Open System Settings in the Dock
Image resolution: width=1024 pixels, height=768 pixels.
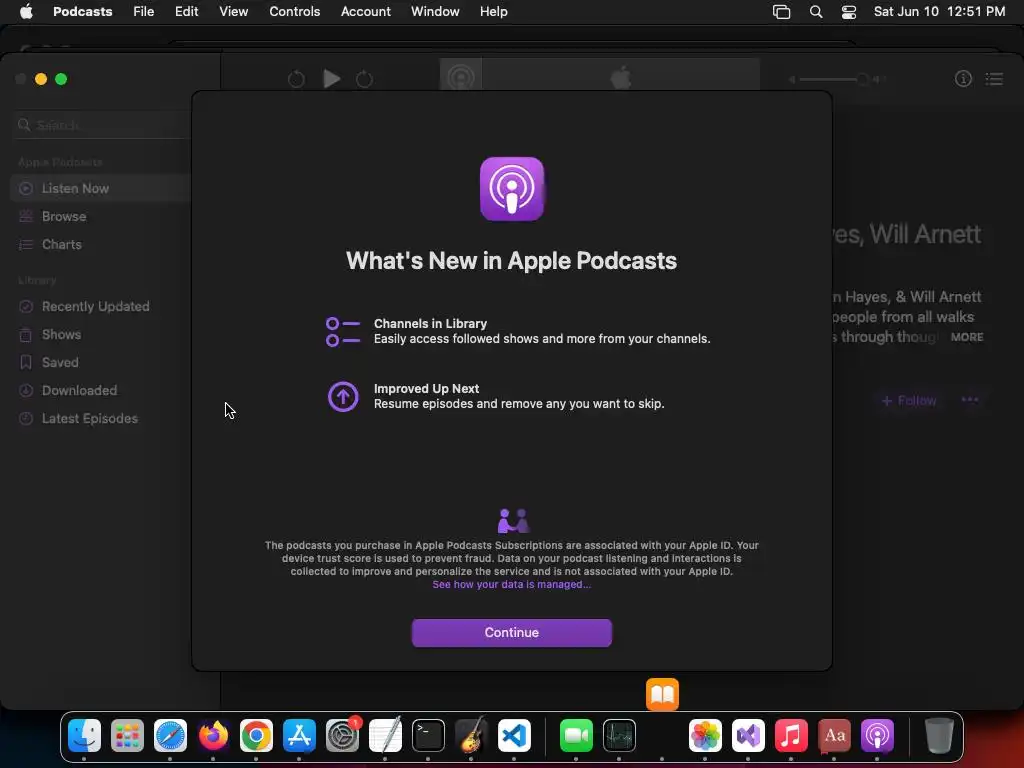point(342,736)
